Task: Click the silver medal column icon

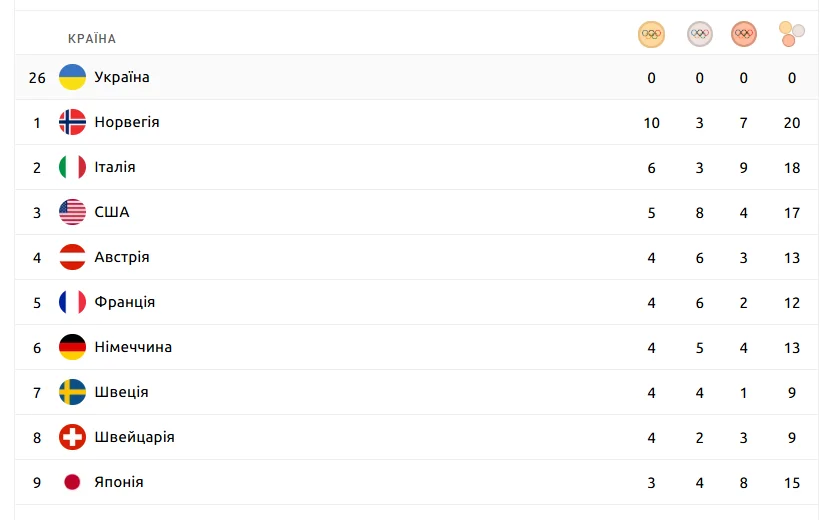Action: tap(700, 34)
